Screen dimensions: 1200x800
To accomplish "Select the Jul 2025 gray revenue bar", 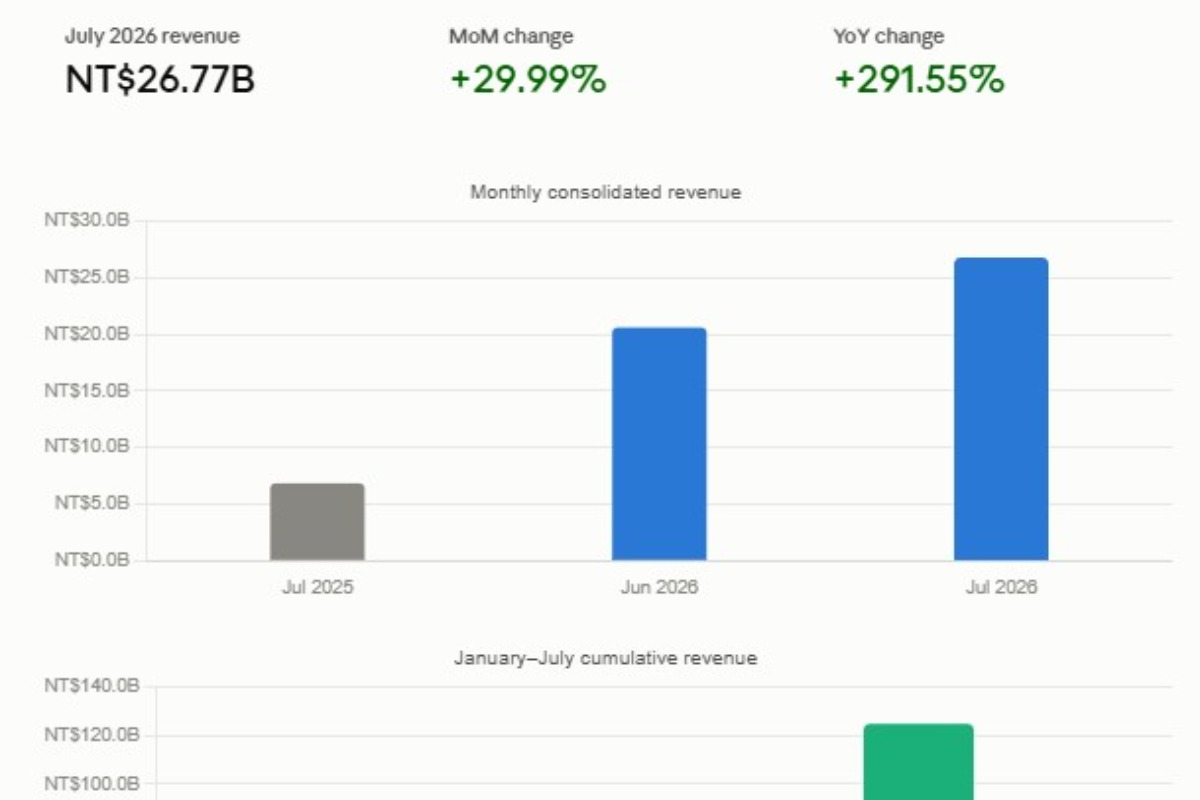I will [317, 522].
